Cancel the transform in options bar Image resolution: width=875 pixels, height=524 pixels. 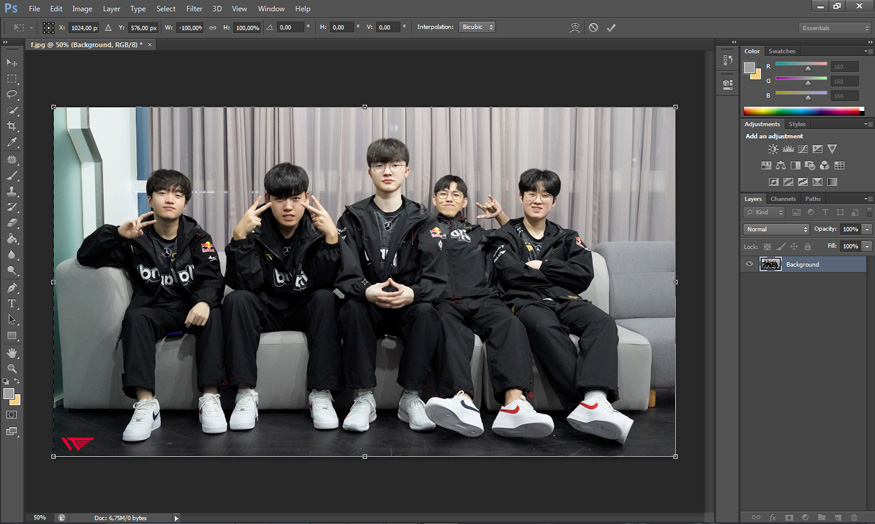click(593, 27)
